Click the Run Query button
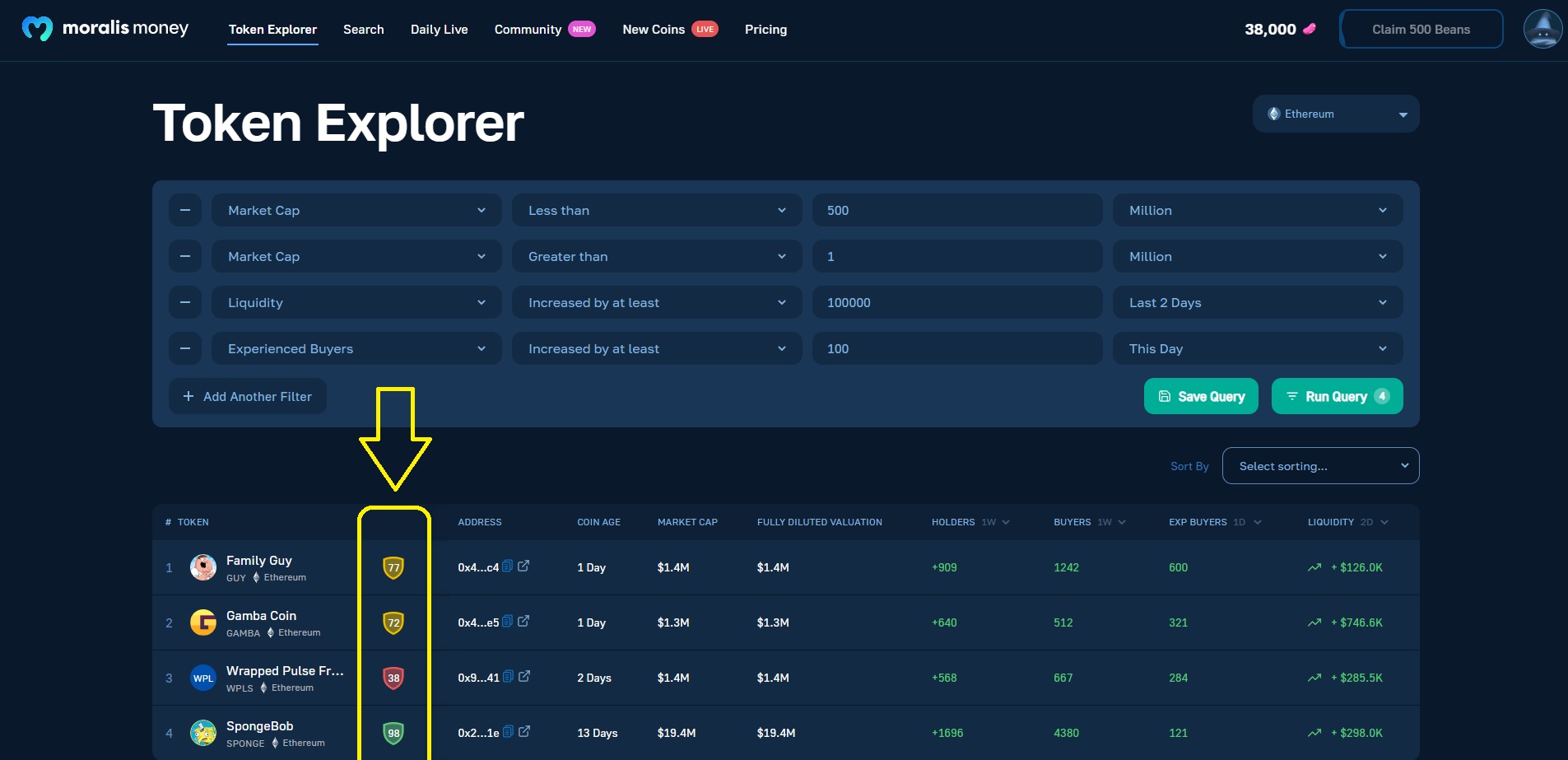1568x760 pixels. [x=1338, y=396]
